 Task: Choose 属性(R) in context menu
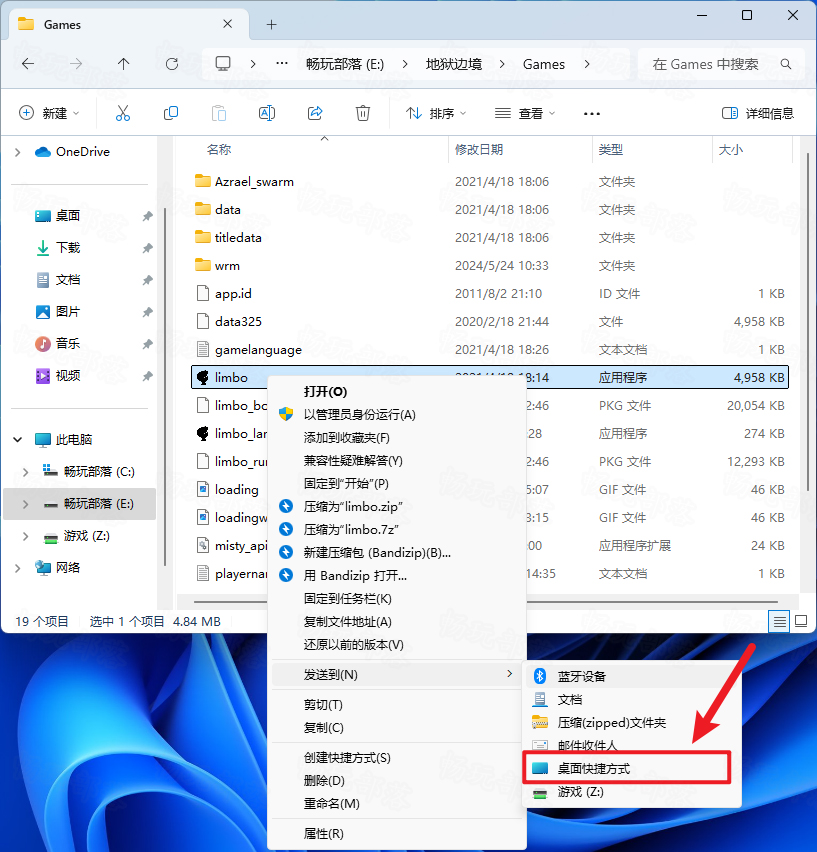pyautogui.click(x=323, y=834)
